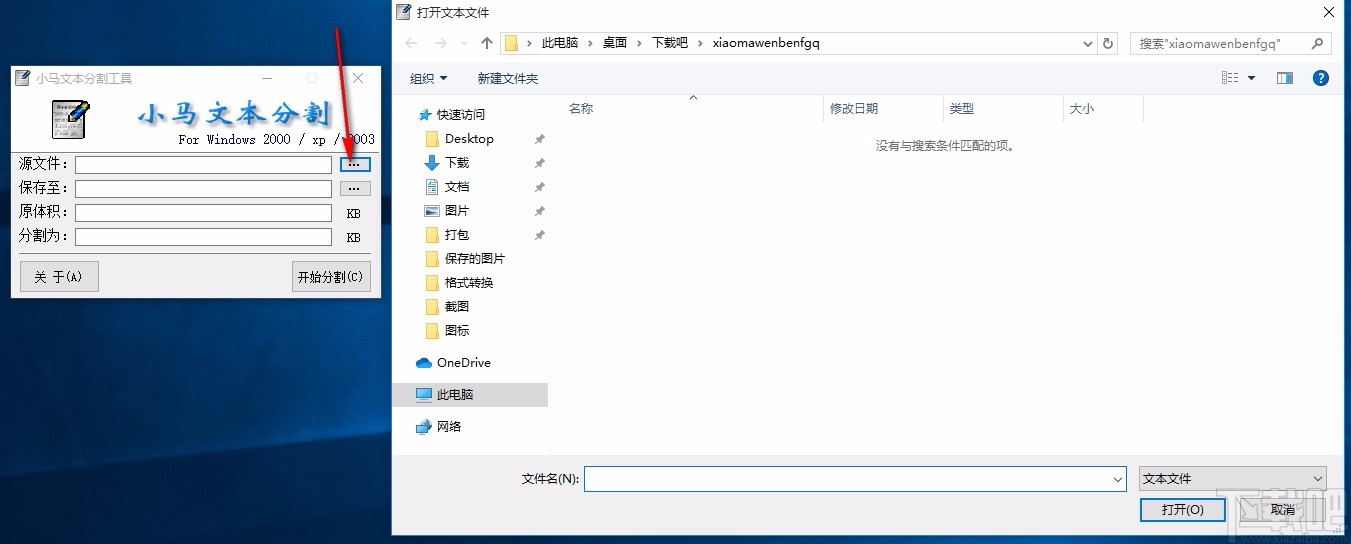Open the 格式转换 folder in the sidebar
The height and width of the screenshot is (544, 1351).
click(x=469, y=282)
